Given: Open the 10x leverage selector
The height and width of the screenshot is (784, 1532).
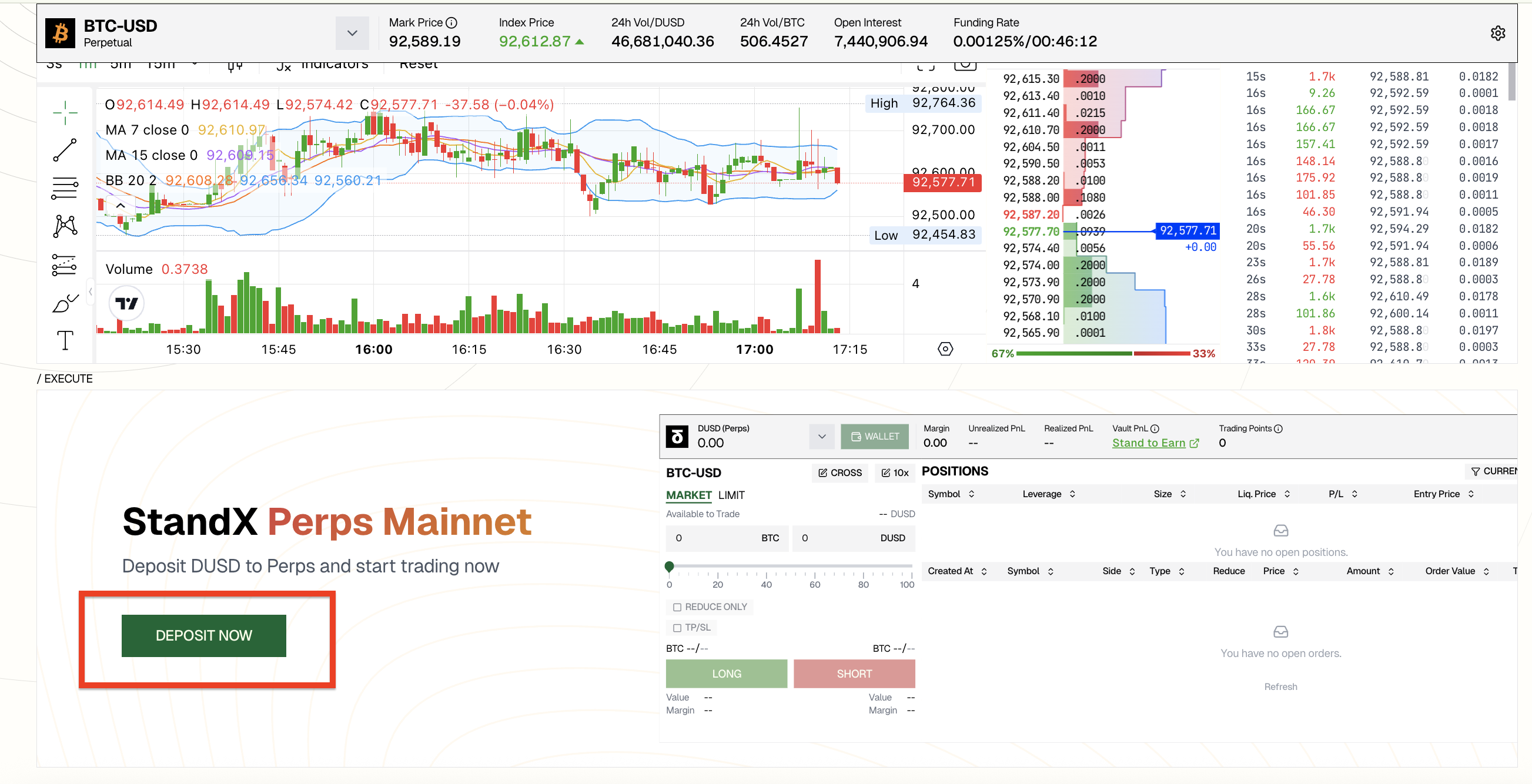Looking at the screenshot, I should (895, 473).
